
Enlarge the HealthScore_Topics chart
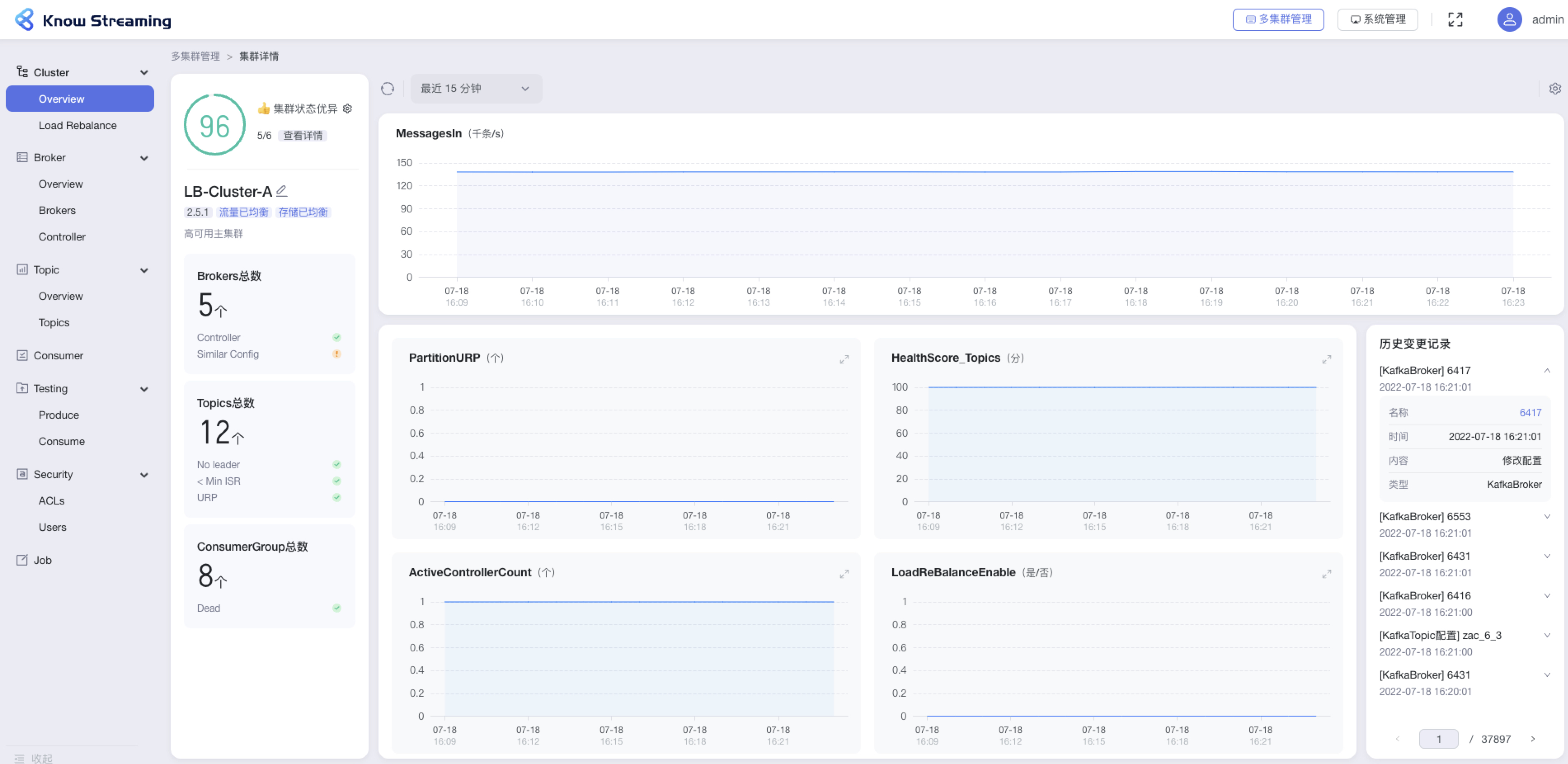coord(1326,359)
